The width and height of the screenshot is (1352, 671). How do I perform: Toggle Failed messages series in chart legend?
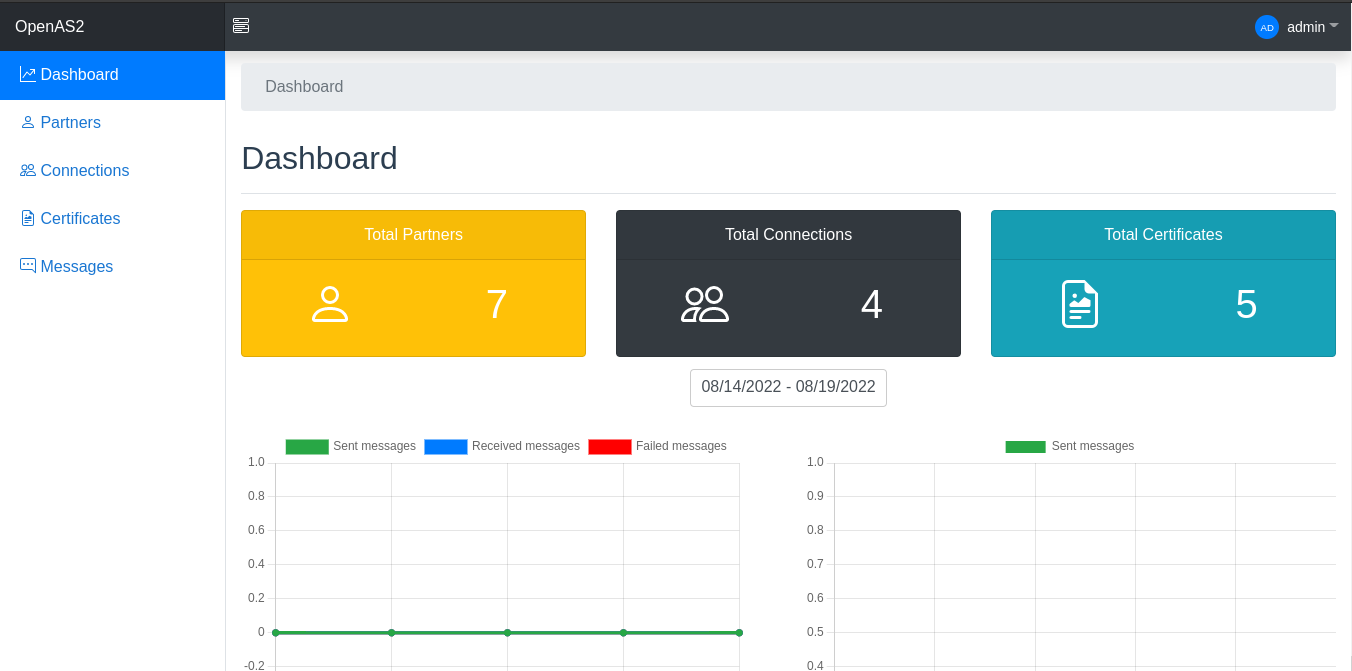(x=658, y=446)
